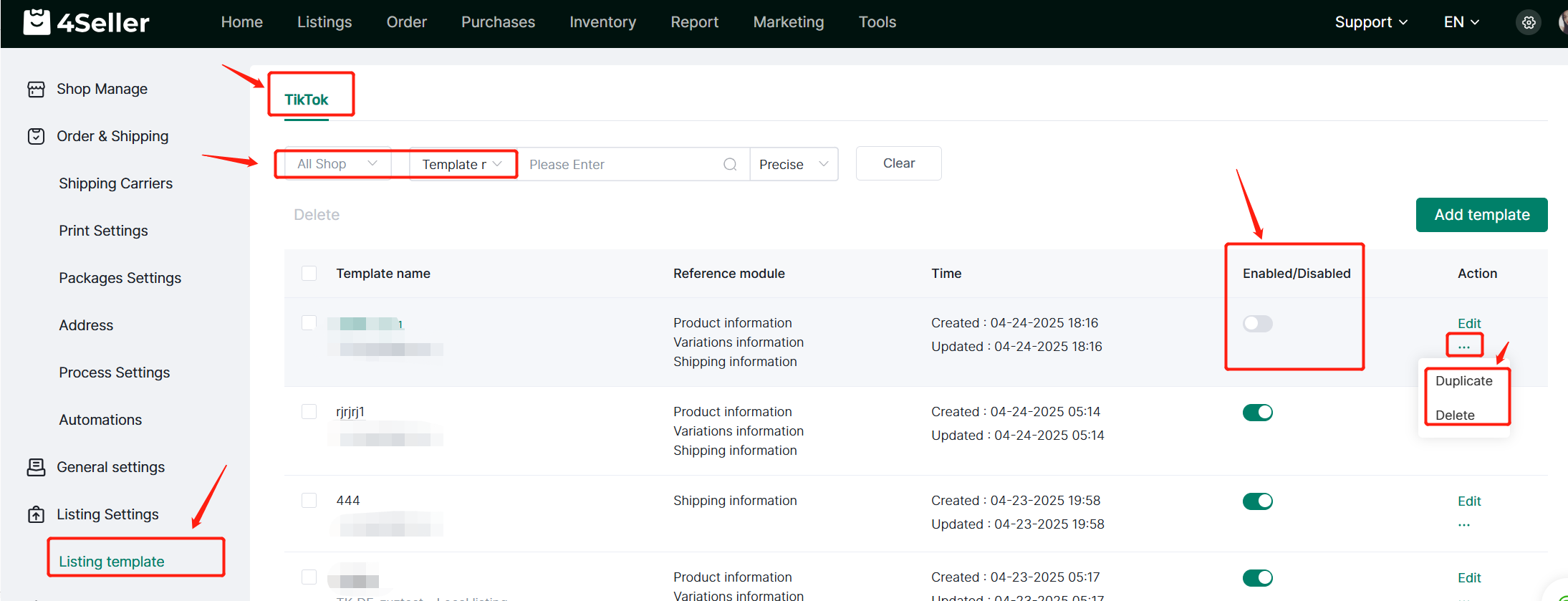Click the Listing Settings sidebar icon

(x=36, y=514)
